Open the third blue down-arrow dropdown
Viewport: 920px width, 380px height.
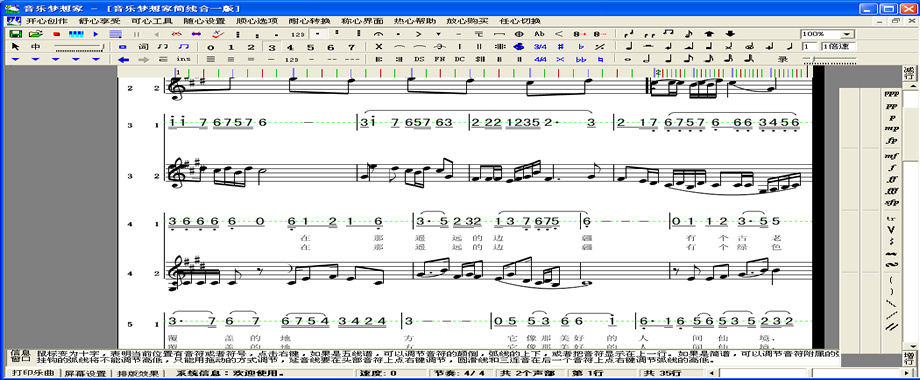[x=55, y=59]
